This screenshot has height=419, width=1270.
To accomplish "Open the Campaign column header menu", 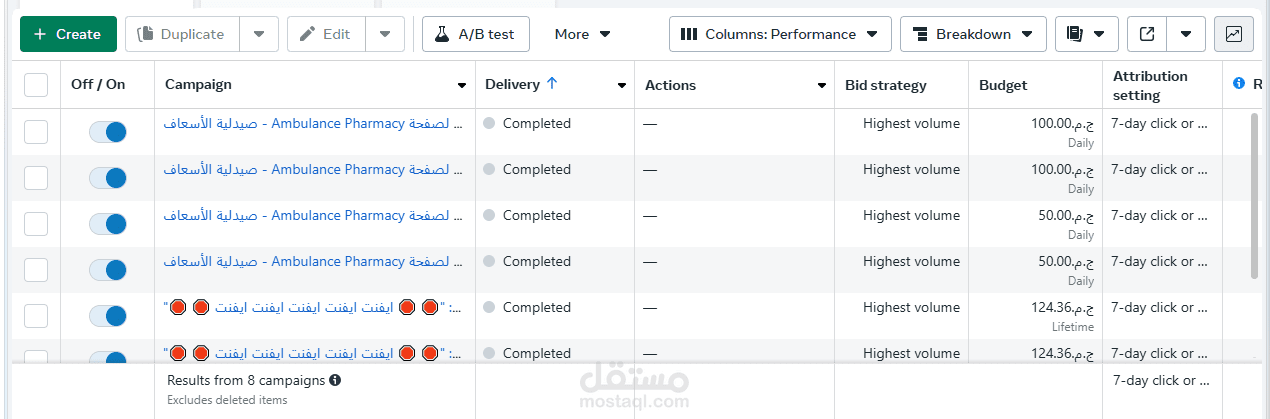I will coord(461,85).
